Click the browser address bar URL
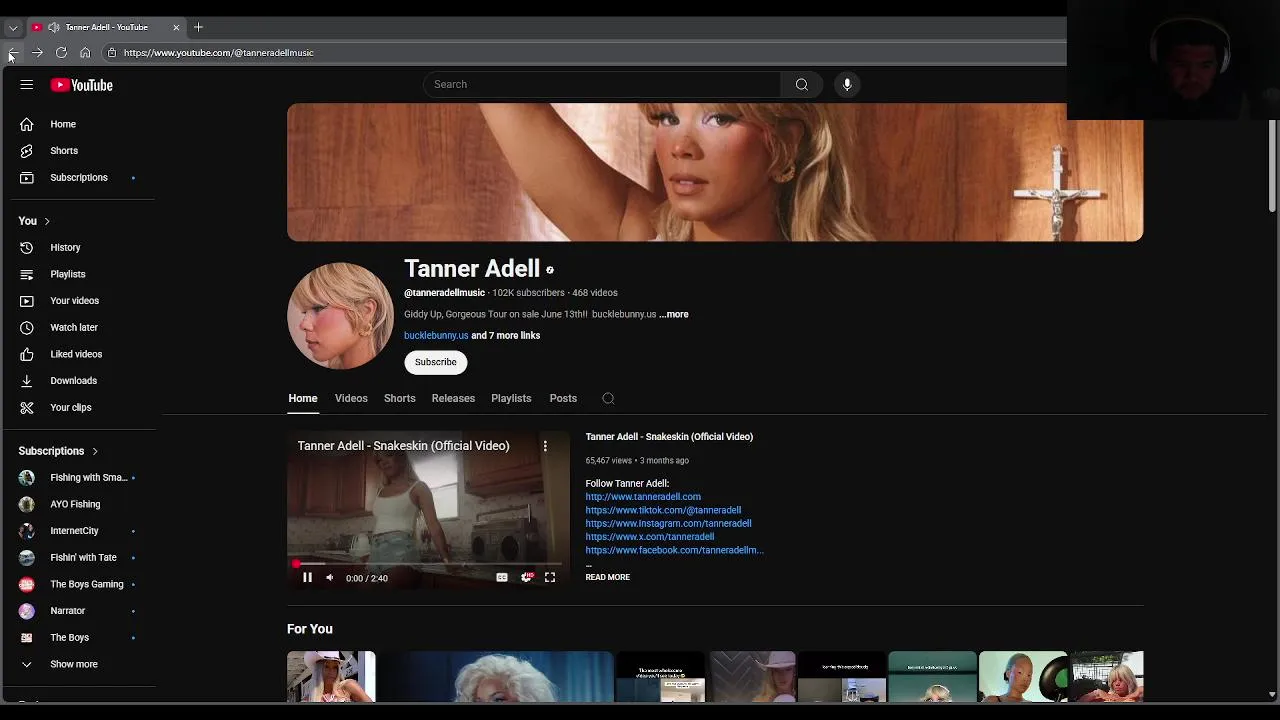This screenshot has width=1280, height=720. 219,53
